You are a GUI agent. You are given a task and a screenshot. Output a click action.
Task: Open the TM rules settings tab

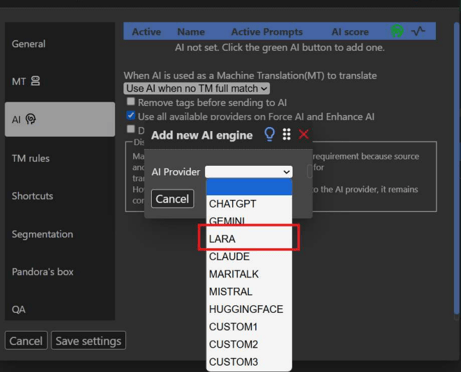point(60,158)
